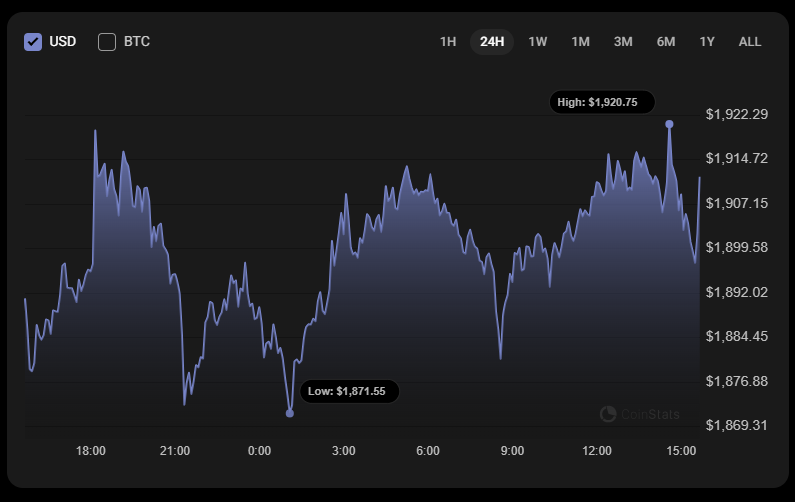The width and height of the screenshot is (795, 502).
Task: Click the BTC label text
Action: pyautogui.click(x=137, y=42)
